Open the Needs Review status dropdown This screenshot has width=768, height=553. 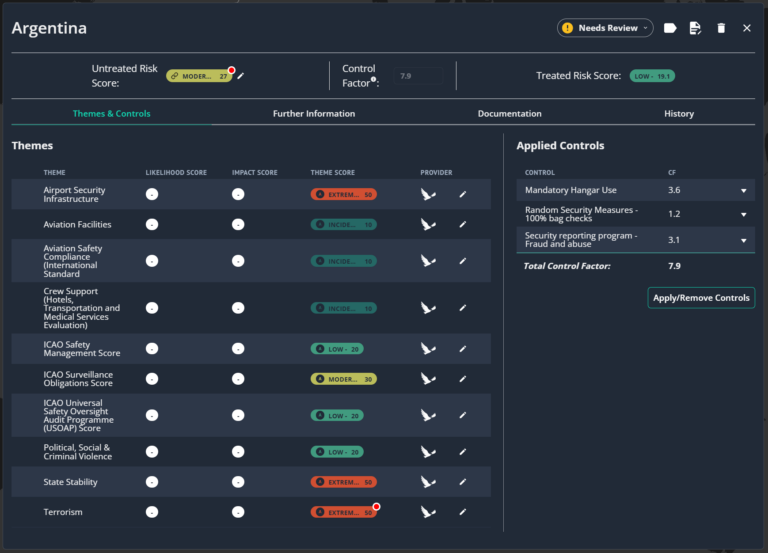point(605,28)
